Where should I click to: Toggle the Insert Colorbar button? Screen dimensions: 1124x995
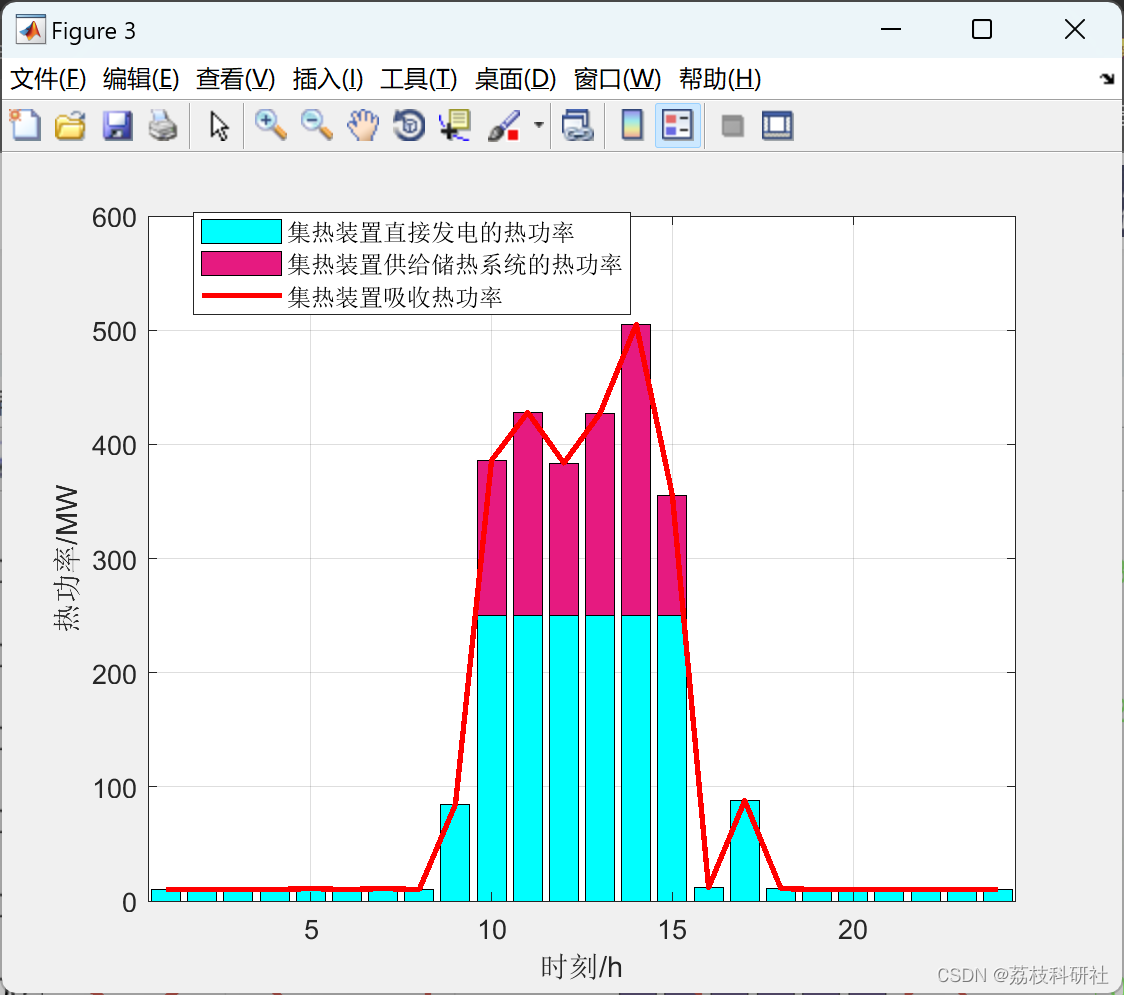(x=631, y=125)
